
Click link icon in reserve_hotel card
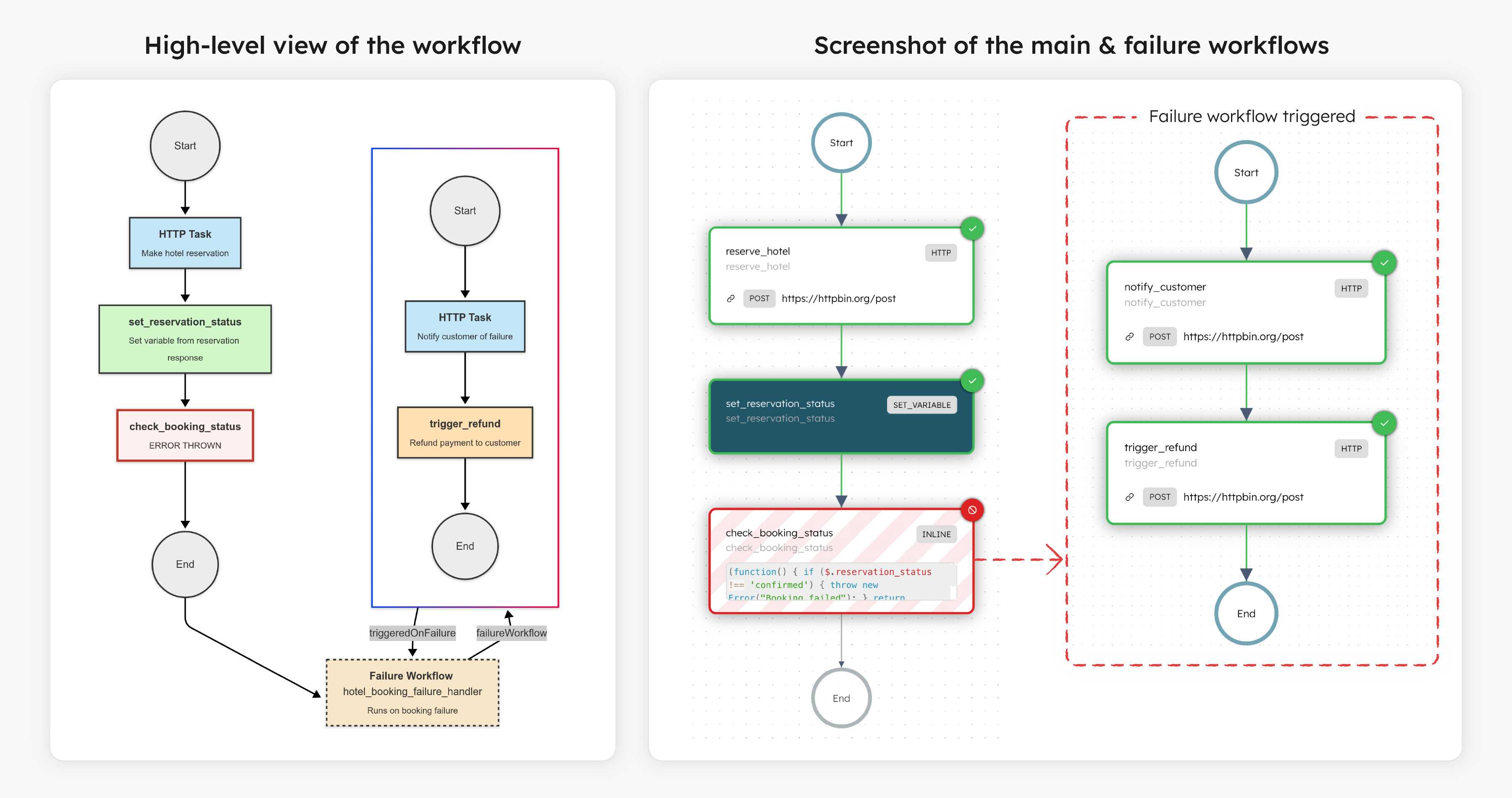point(731,299)
